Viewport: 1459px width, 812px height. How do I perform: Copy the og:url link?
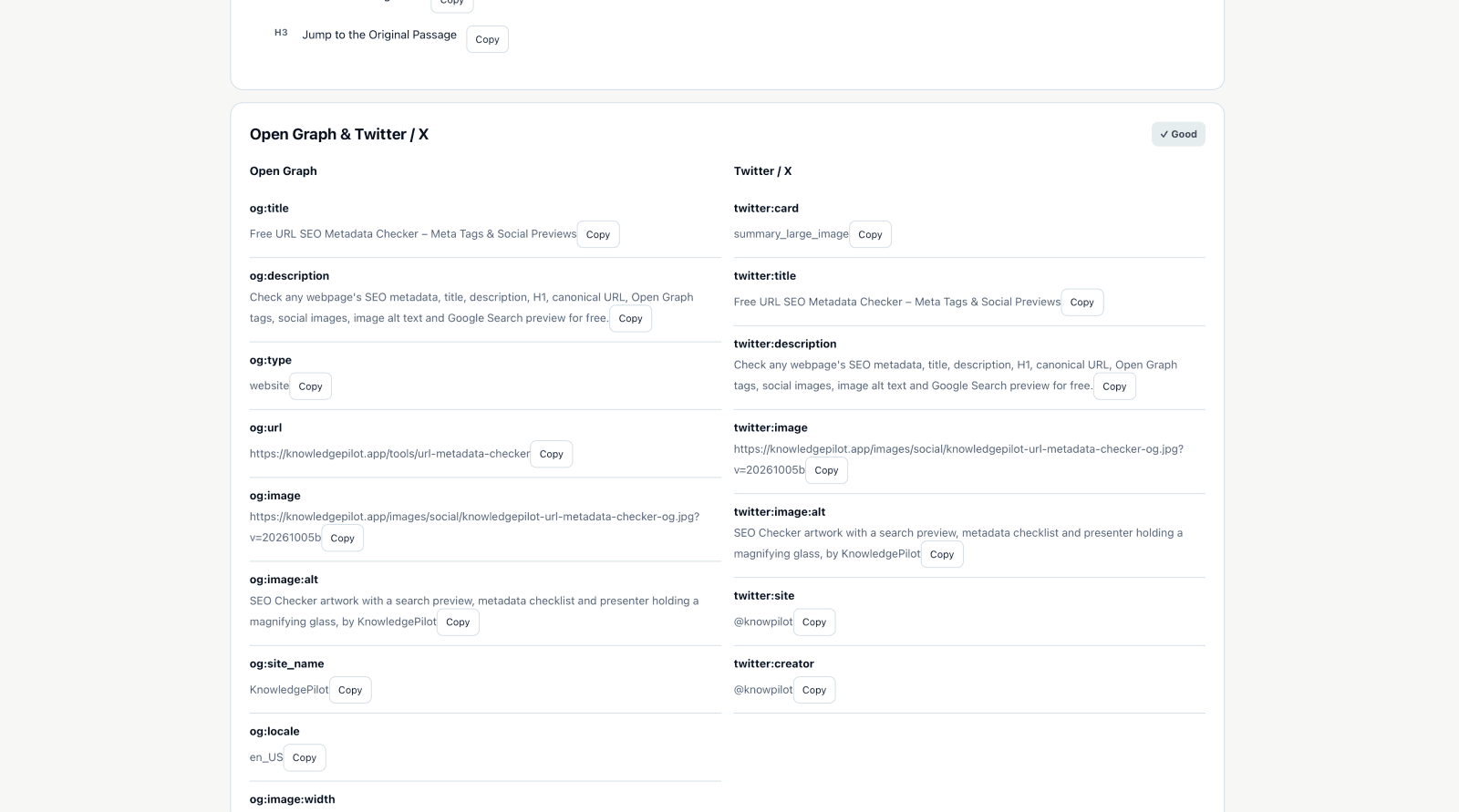[551, 454]
